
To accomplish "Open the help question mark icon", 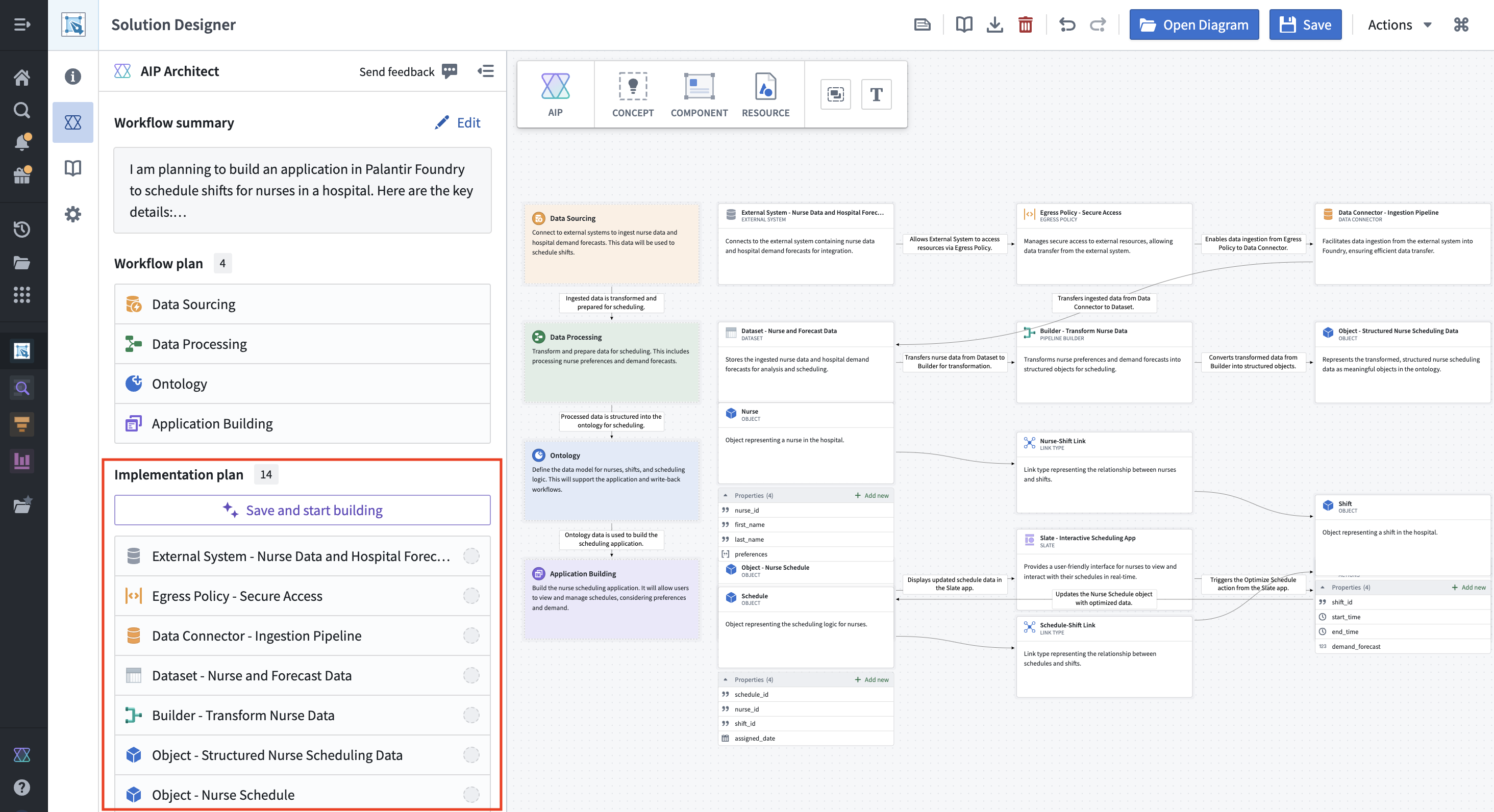I will click(22, 787).
